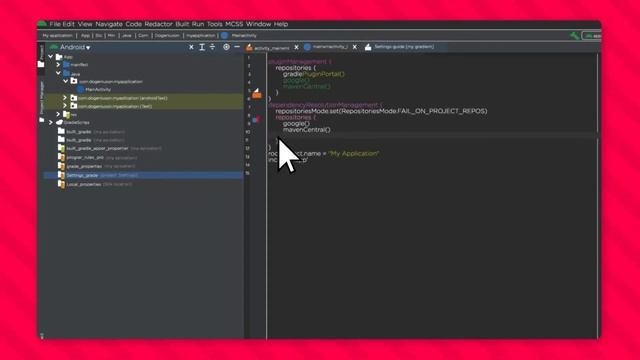Hide the project panel with minus icon

[x=237, y=47]
